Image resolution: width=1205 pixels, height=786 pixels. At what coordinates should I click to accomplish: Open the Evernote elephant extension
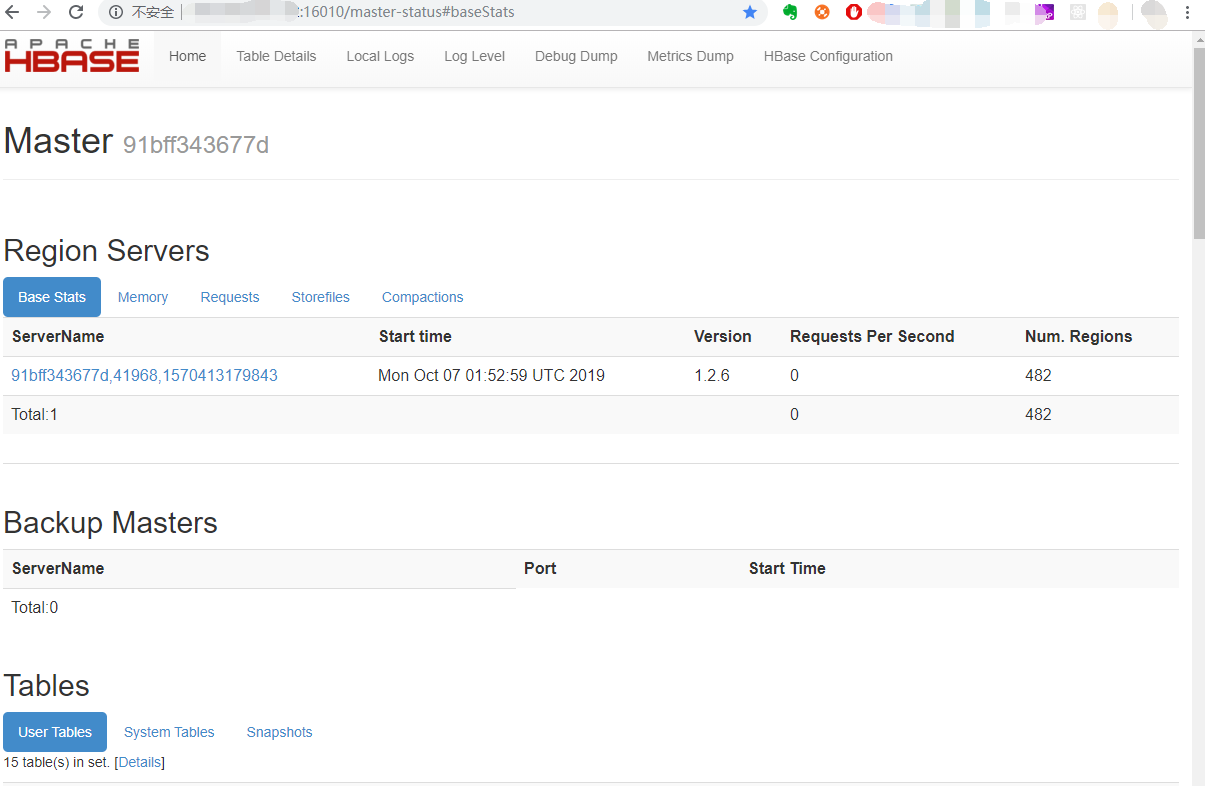(790, 12)
